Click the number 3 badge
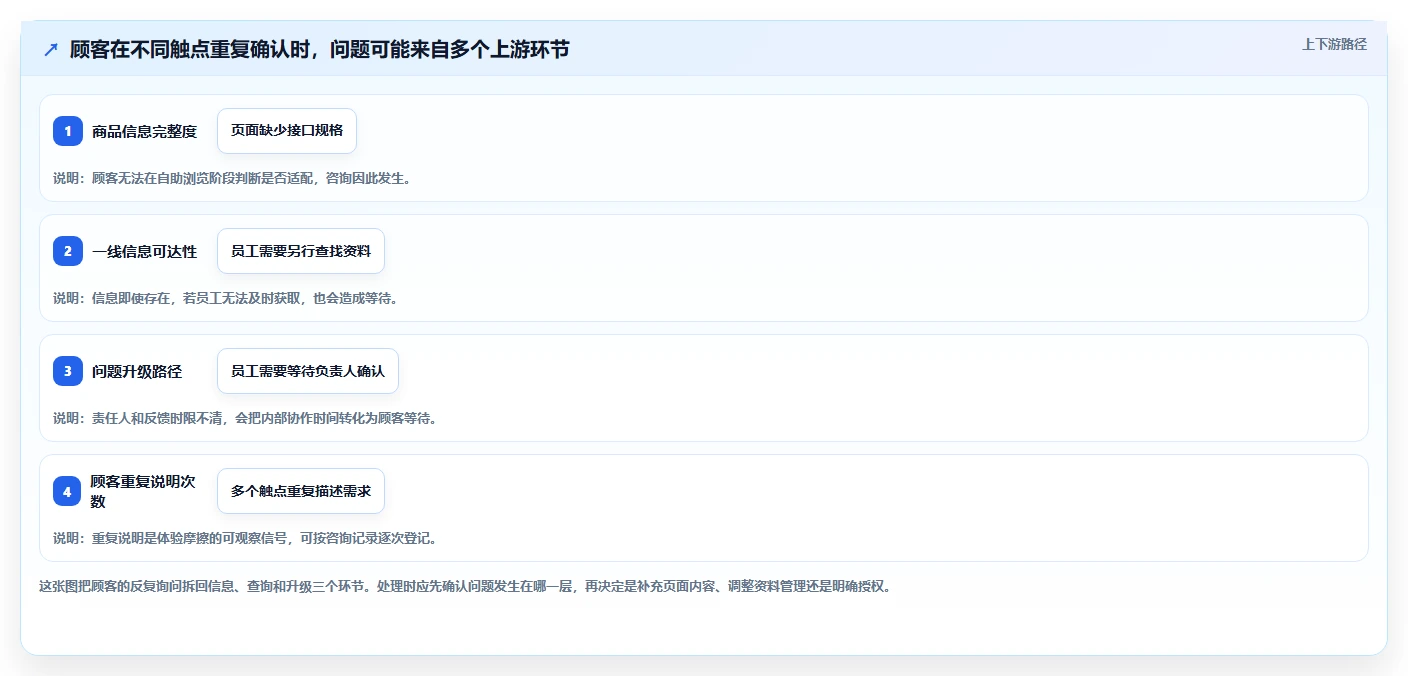Image resolution: width=1408 pixels, height=676 pixels. pyautogui.click(x=68, y=371)
